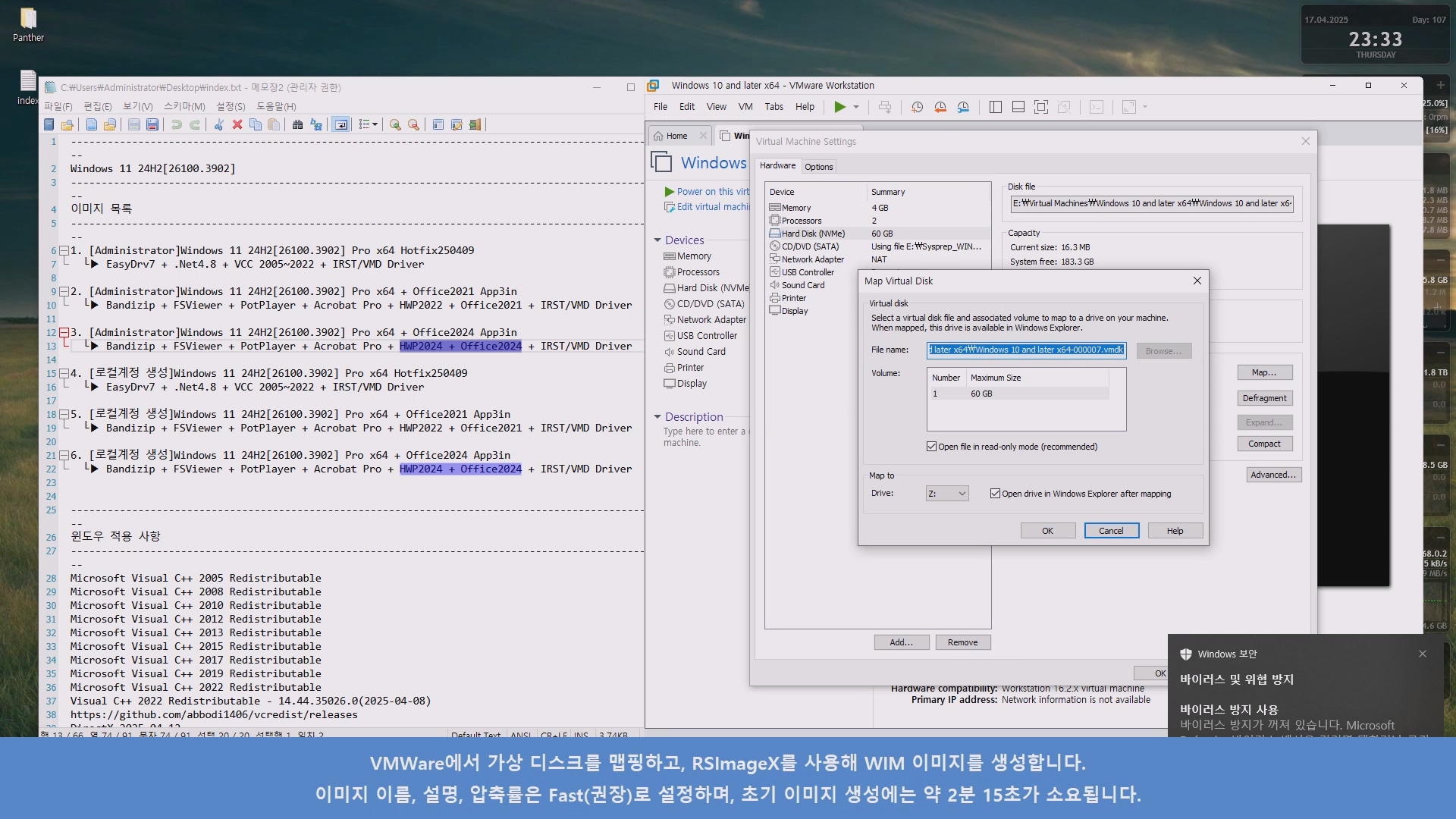Open the snapshot manager wrench icon
This screenshot has width=1456, height=819.
click(x=963, y=107)
